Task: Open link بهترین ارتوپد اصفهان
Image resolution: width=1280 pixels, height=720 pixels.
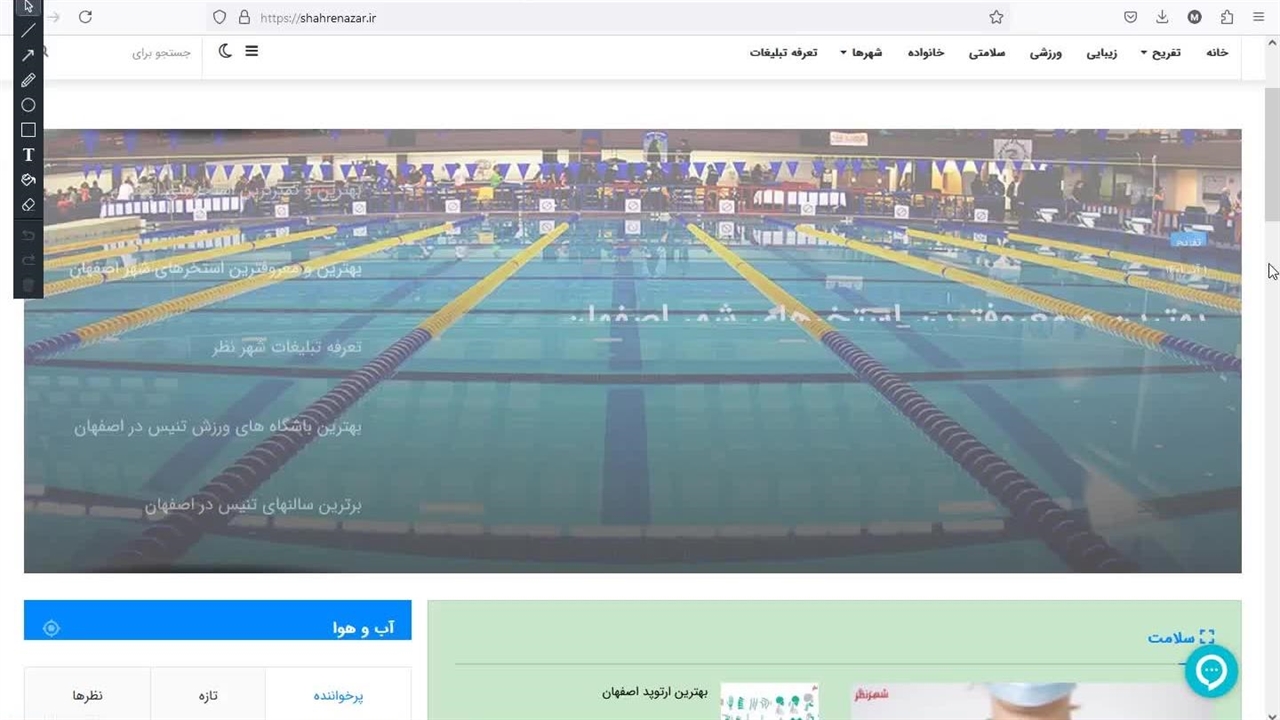Action: pos(655,692)
